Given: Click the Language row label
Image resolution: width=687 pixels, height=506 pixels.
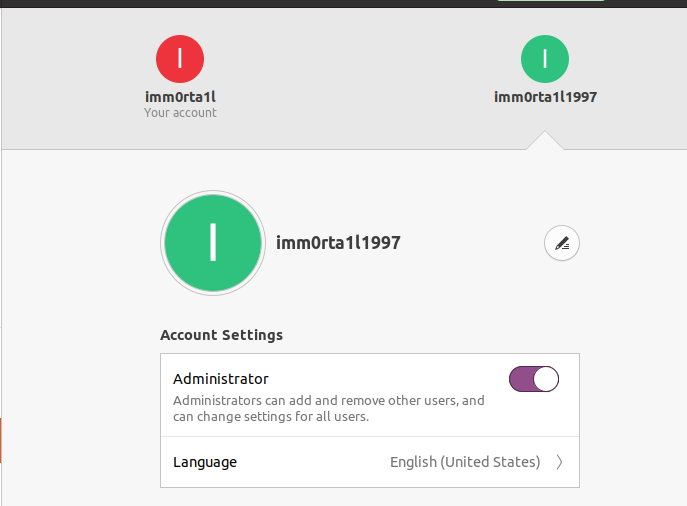Looking at the screenshot, I should (205, 462).
